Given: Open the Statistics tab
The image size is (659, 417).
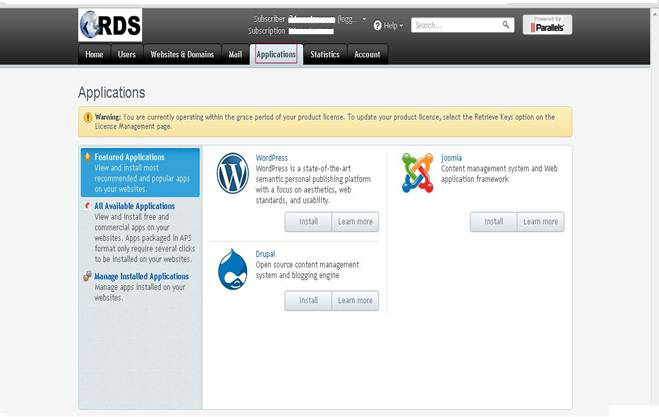Looking at the screenshot, I should coord(325,54).
